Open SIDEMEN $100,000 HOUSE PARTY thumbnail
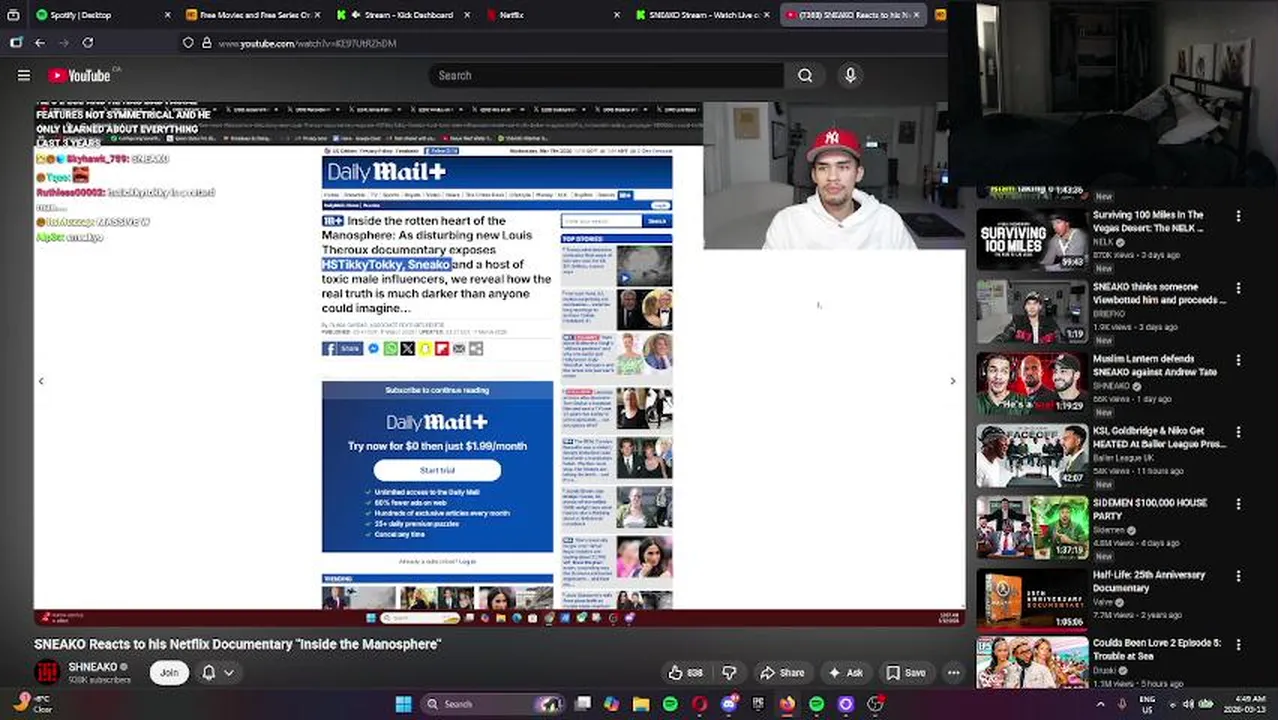This screenshot has height=720, width=1278. [1032, 527]
